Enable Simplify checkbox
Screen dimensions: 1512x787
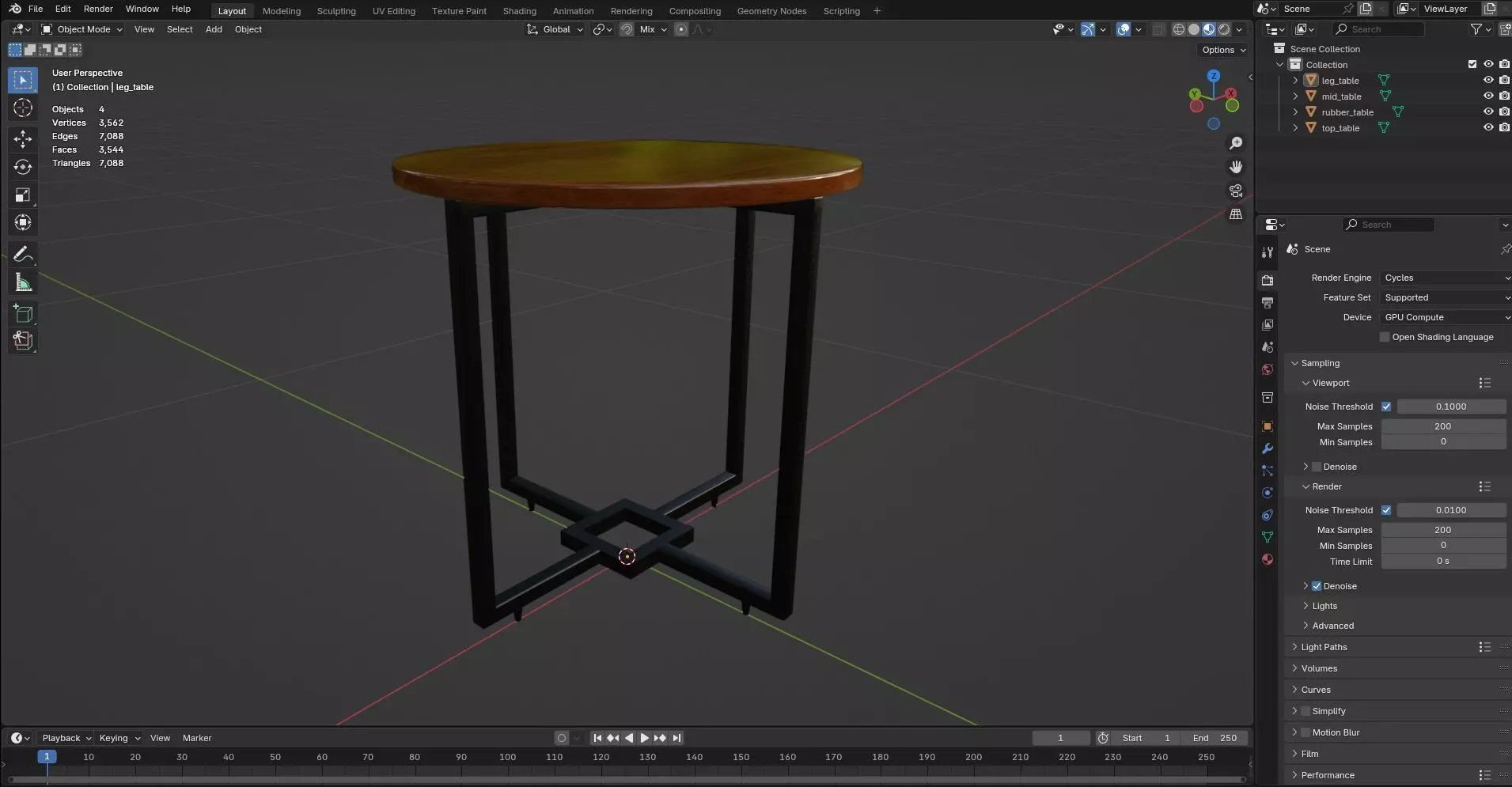tap(1305, 711)
